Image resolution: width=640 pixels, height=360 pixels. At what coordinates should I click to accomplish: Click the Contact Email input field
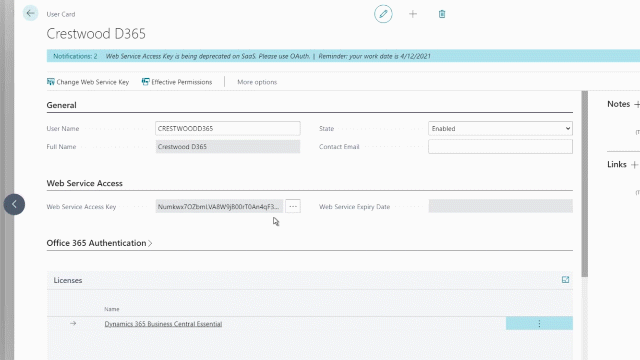pos(500,147)
